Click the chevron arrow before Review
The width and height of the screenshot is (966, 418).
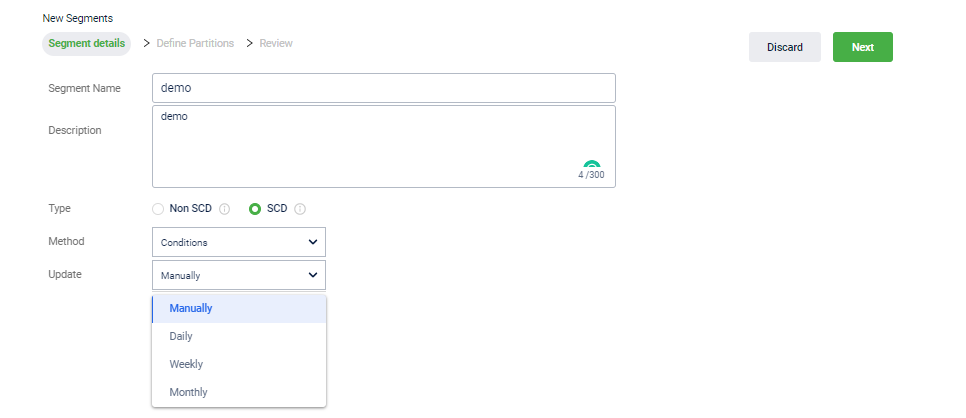(250, 43)
